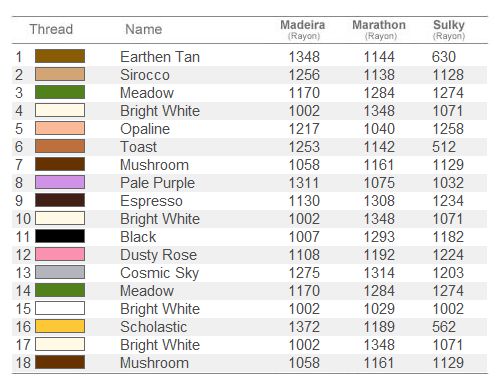Click the Thread column header

(51, 29)
